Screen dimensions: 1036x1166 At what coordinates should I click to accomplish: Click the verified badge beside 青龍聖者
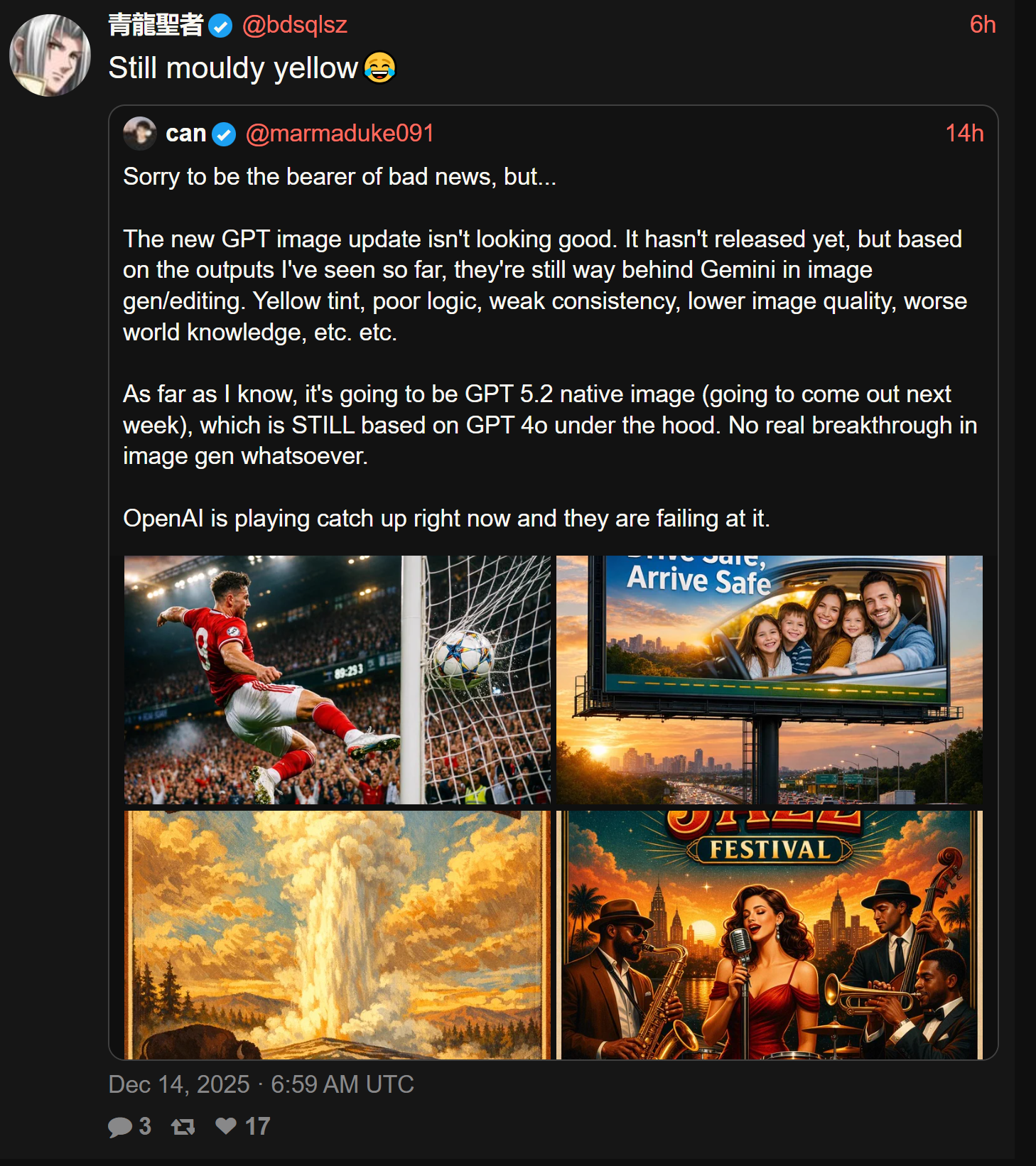[x=221, y=26]
